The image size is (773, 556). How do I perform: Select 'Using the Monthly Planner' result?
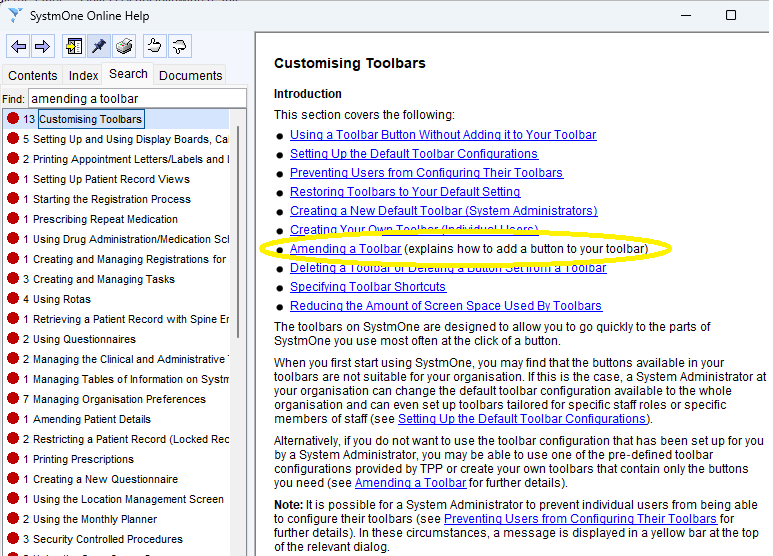click(95, 519)
